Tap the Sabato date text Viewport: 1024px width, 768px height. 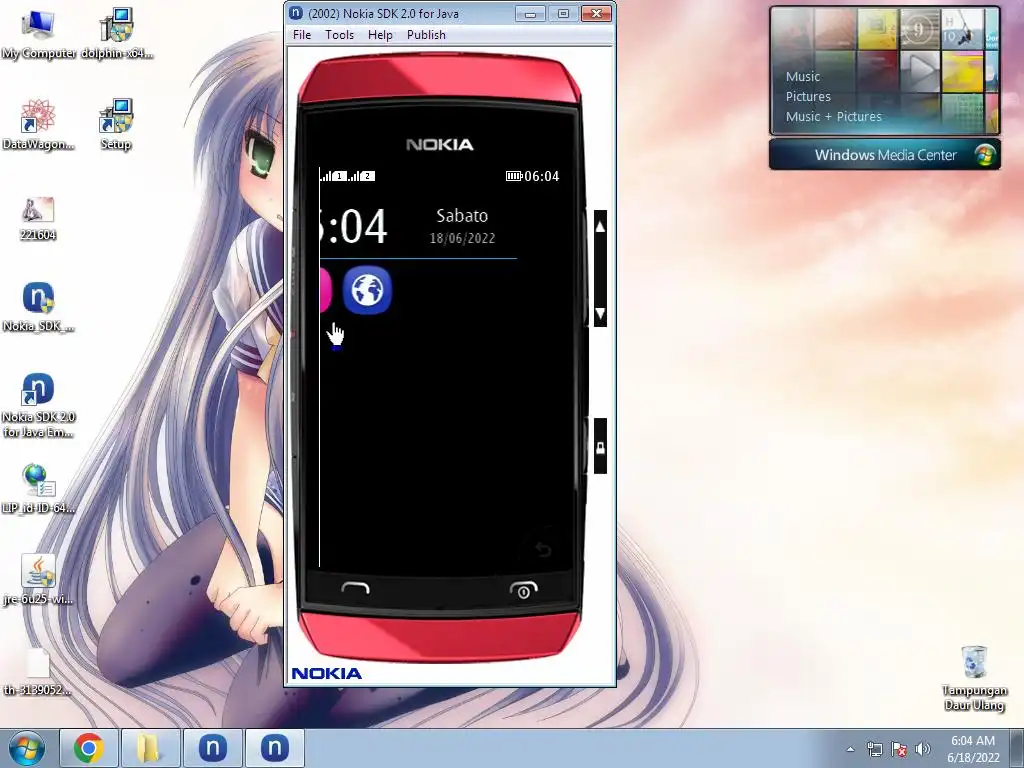[462, 216]
